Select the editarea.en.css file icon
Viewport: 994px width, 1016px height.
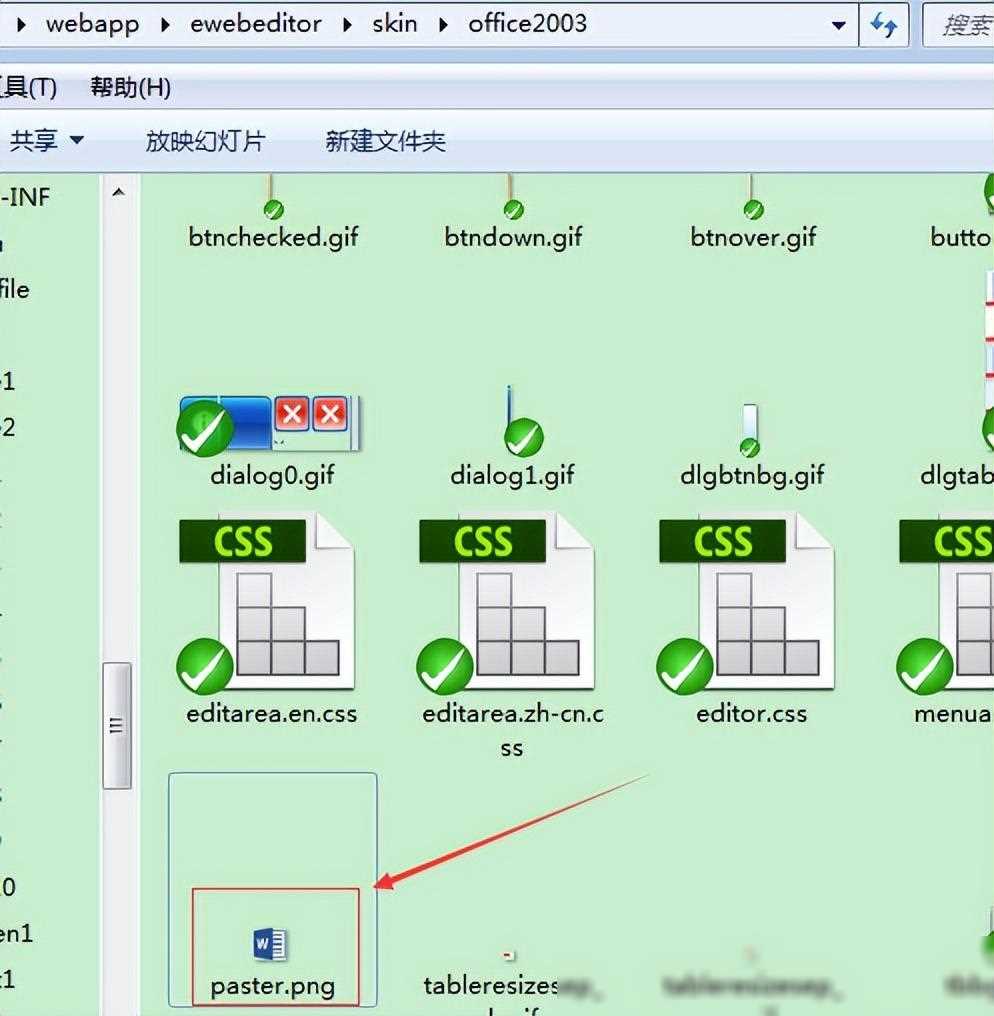[267, 604]
